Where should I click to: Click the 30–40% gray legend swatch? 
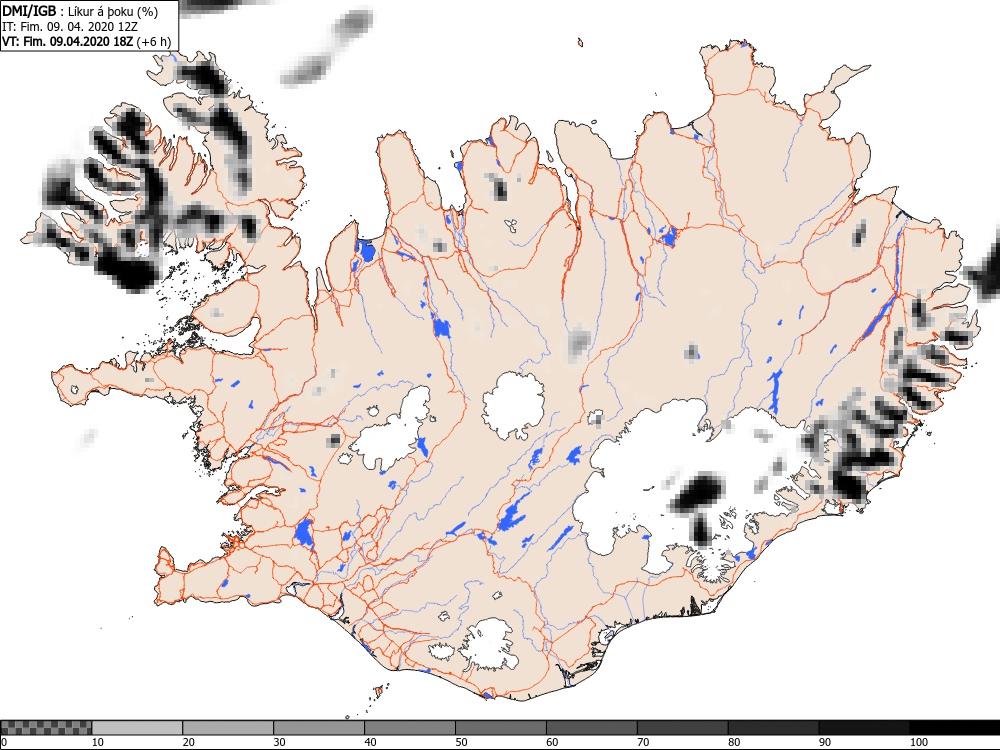[x=319, y=728]
